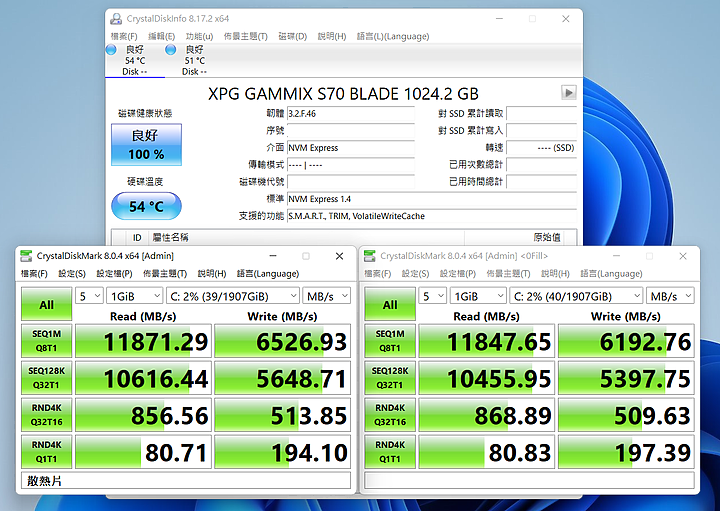The width and height of the screenshot is (720, 511).
Task: Click right CrystalDiskMark <0Fill> title bar icon
Action: tap(370, 256)
